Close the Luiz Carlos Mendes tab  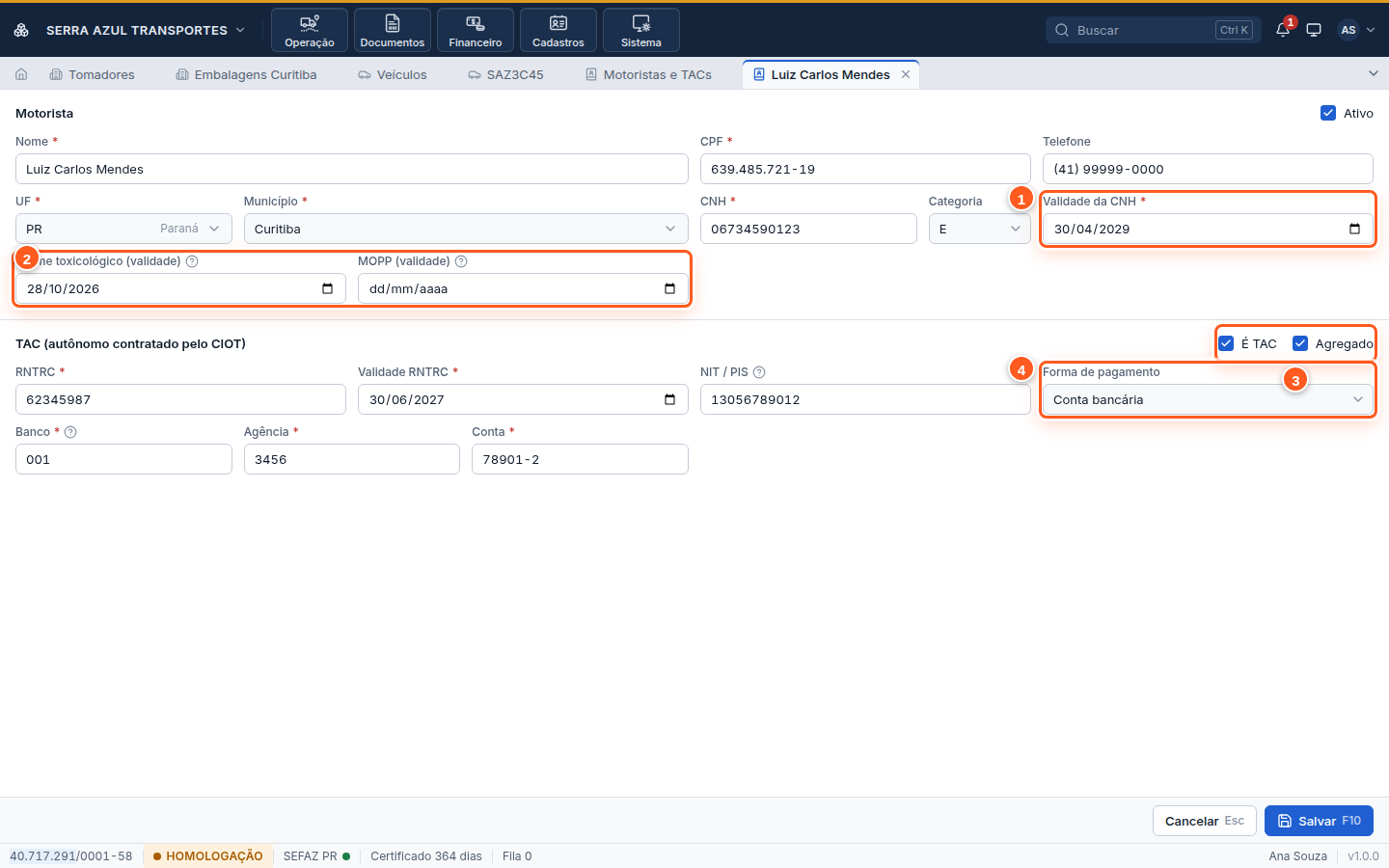906,74
